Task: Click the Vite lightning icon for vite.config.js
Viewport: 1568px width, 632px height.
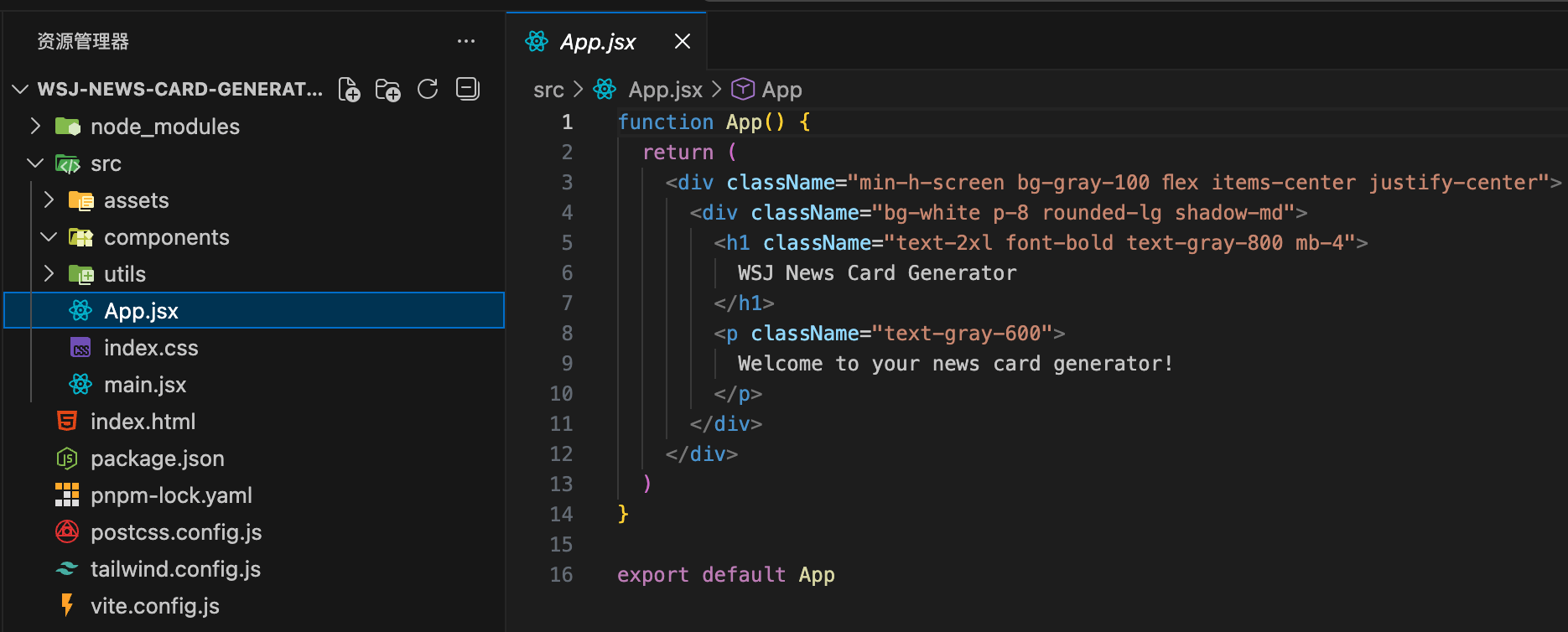Action: pyautogui.click(x=67, y=605)
